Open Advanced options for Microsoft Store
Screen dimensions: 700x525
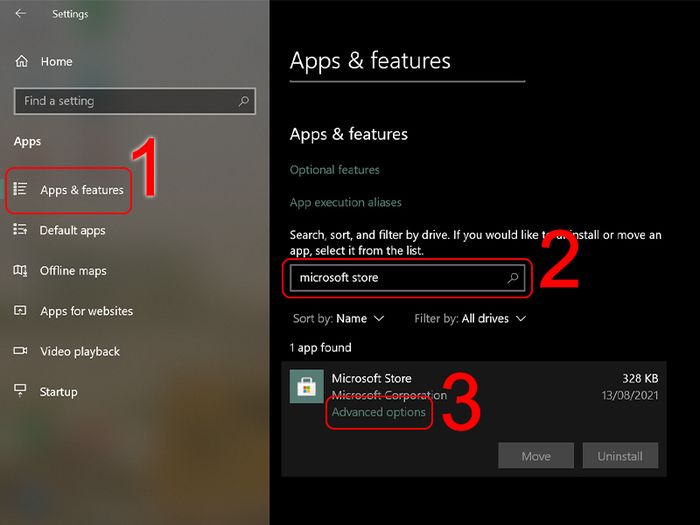pyautogui.click(x=379, y=412)
